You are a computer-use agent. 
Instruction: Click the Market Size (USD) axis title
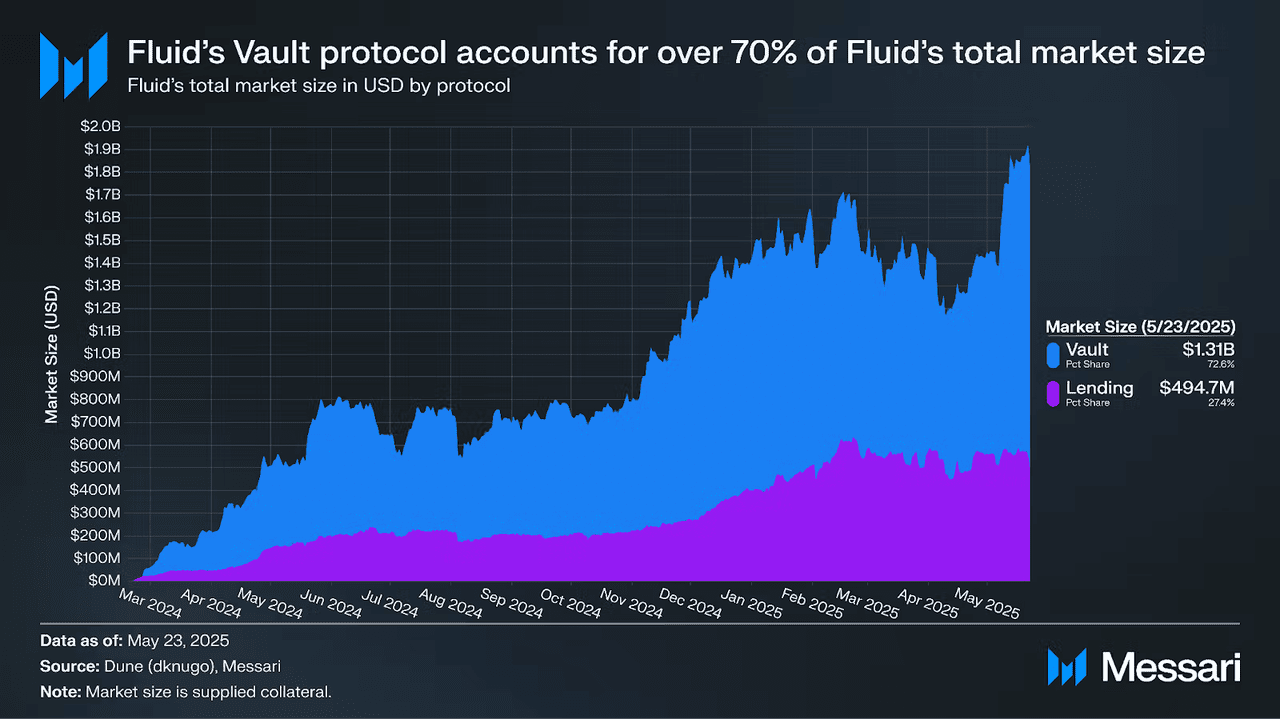(52, 354)
